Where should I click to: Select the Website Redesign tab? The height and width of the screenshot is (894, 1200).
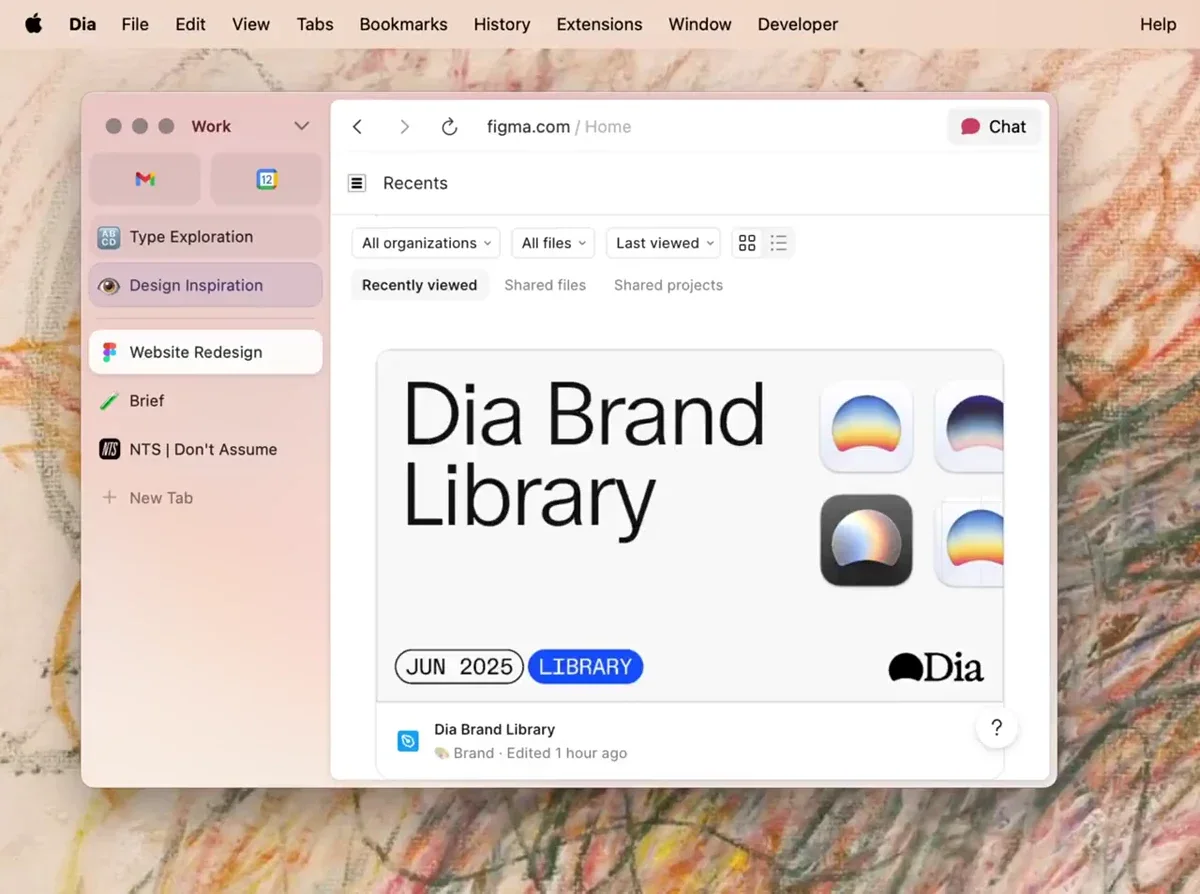tap(206, 352)
